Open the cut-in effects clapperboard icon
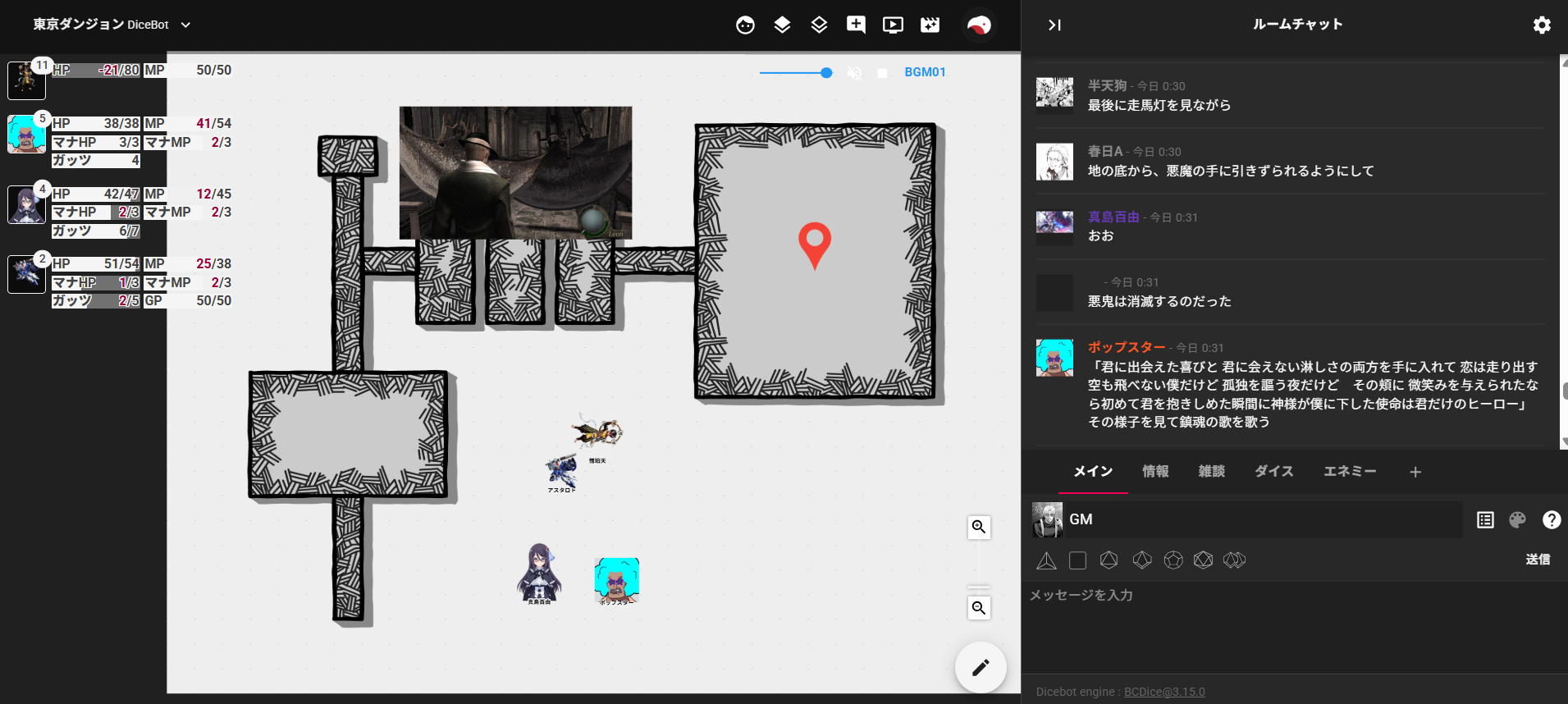Screen dimensions: 1568x704 tap(930, 25)
